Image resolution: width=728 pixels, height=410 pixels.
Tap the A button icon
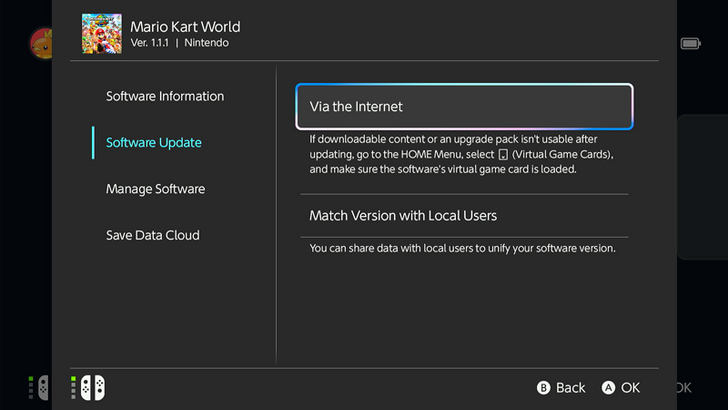[x=608, y=388]
